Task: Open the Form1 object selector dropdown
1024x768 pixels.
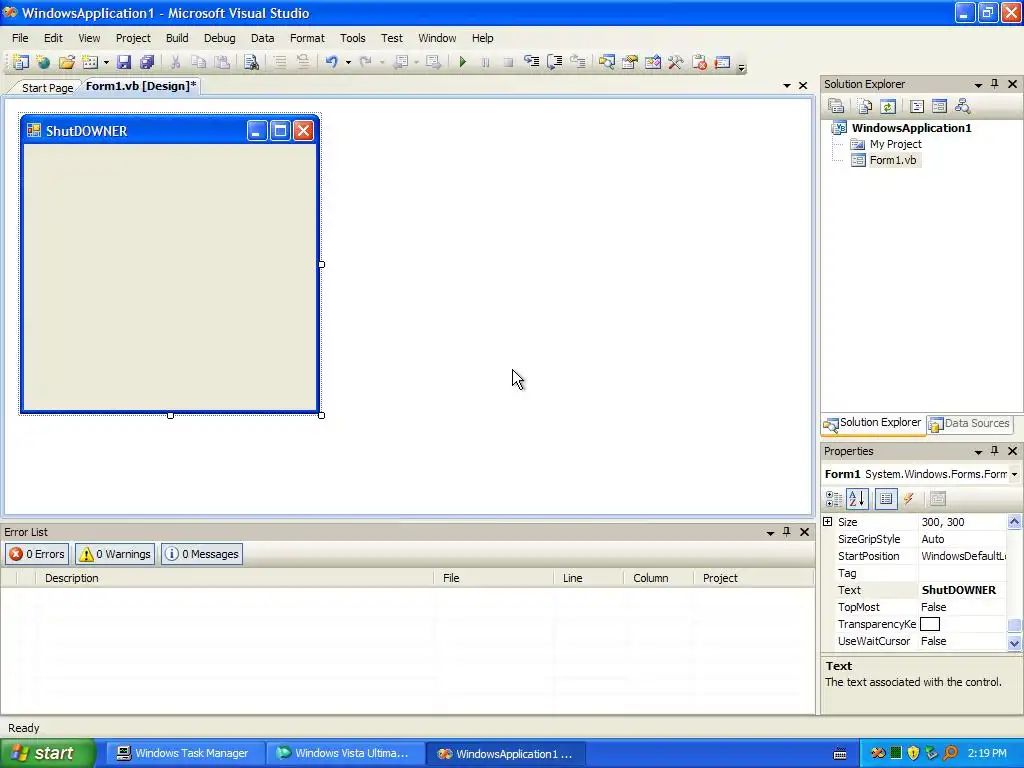Action: click(x=1014, y=474)
